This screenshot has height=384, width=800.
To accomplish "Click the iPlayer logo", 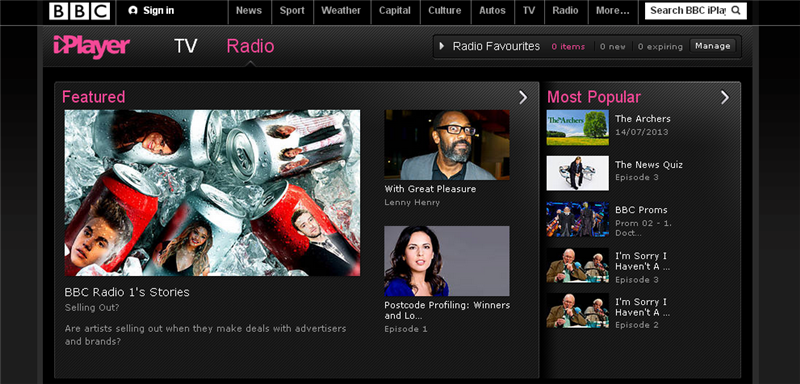I will click(x=91, y=47).
